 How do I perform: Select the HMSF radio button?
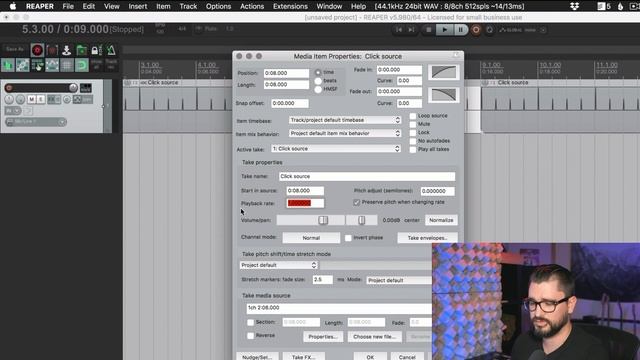[318, 89]
